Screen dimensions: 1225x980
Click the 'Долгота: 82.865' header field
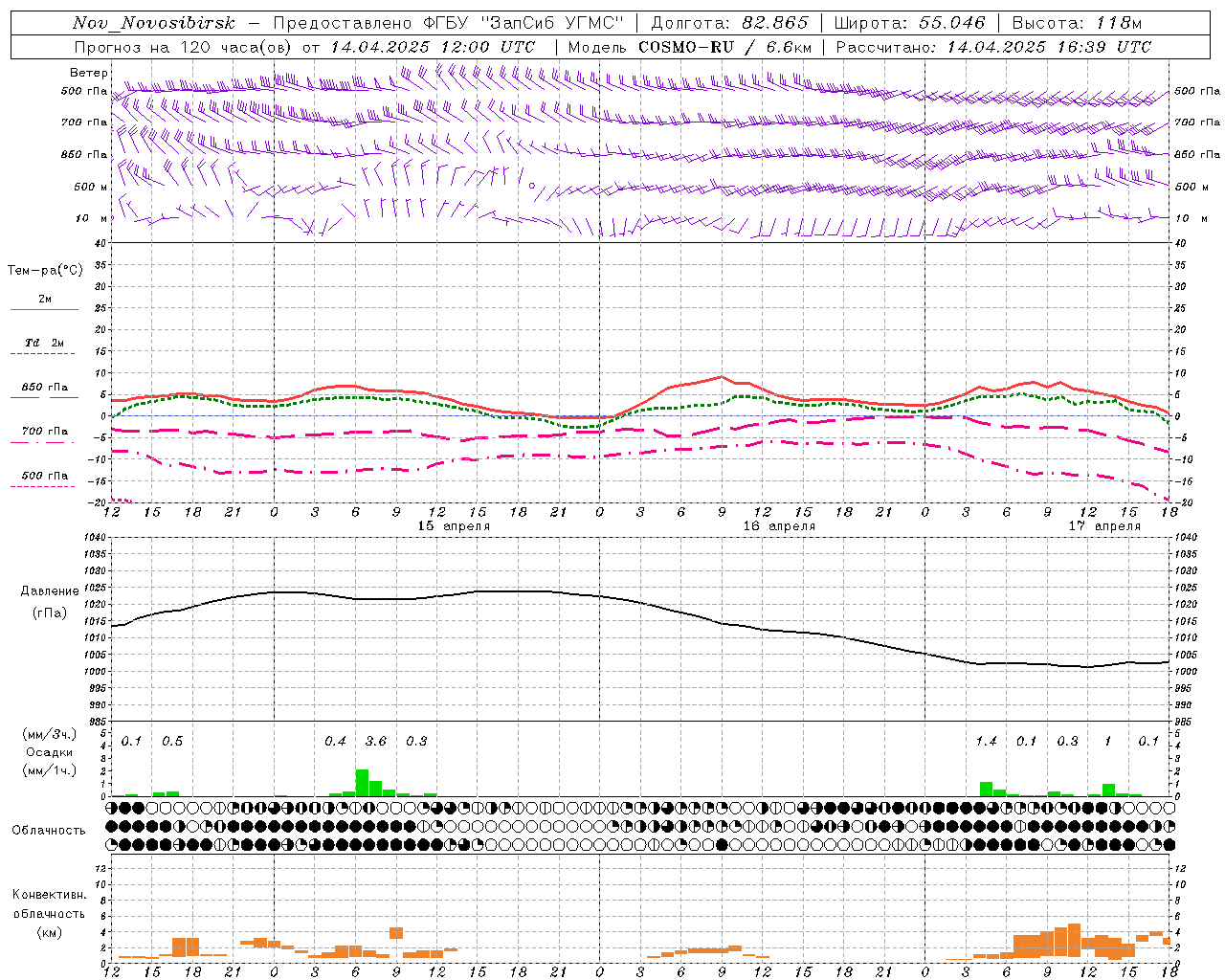pyautogui.click(x=729, y=23)
